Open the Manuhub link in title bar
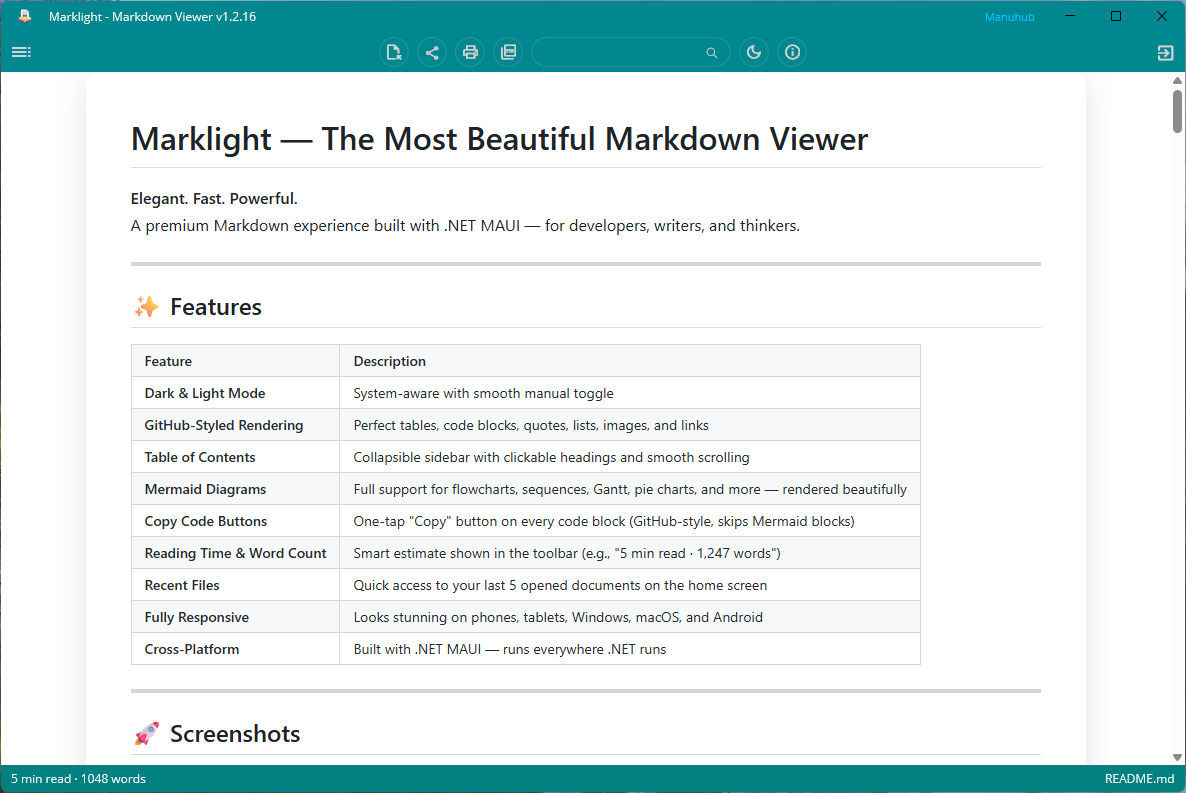The width and height of the screenshot is (1186, 793). point(1009,17)
